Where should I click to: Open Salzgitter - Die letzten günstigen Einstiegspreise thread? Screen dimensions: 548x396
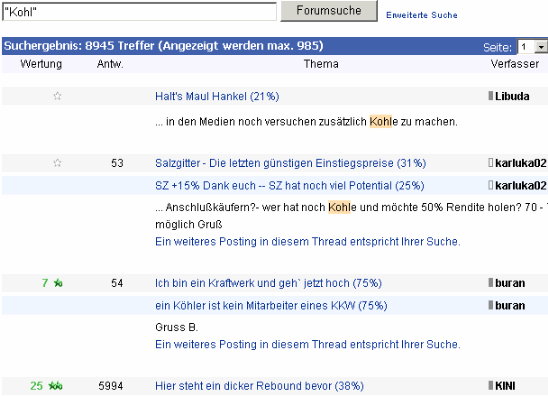pos(290,163)
